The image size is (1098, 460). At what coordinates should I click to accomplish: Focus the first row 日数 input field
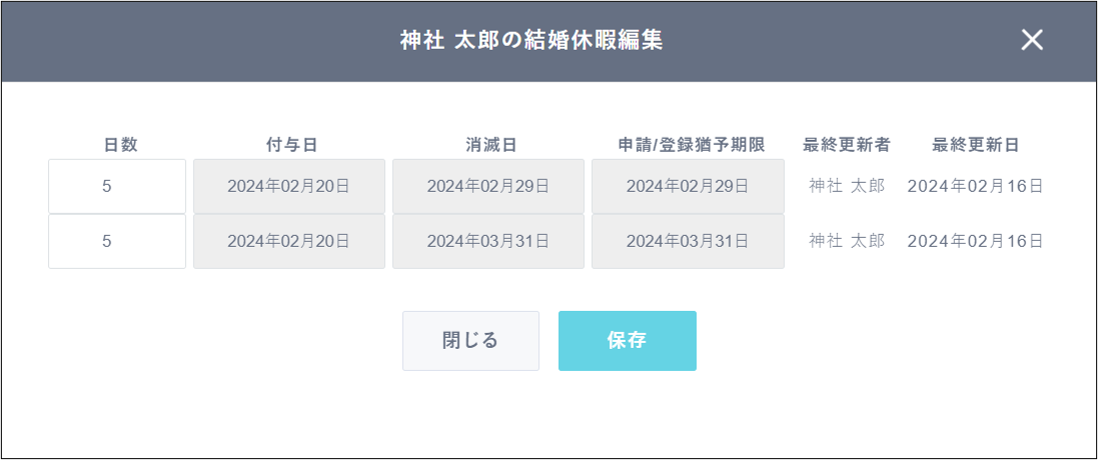point(117,186)
